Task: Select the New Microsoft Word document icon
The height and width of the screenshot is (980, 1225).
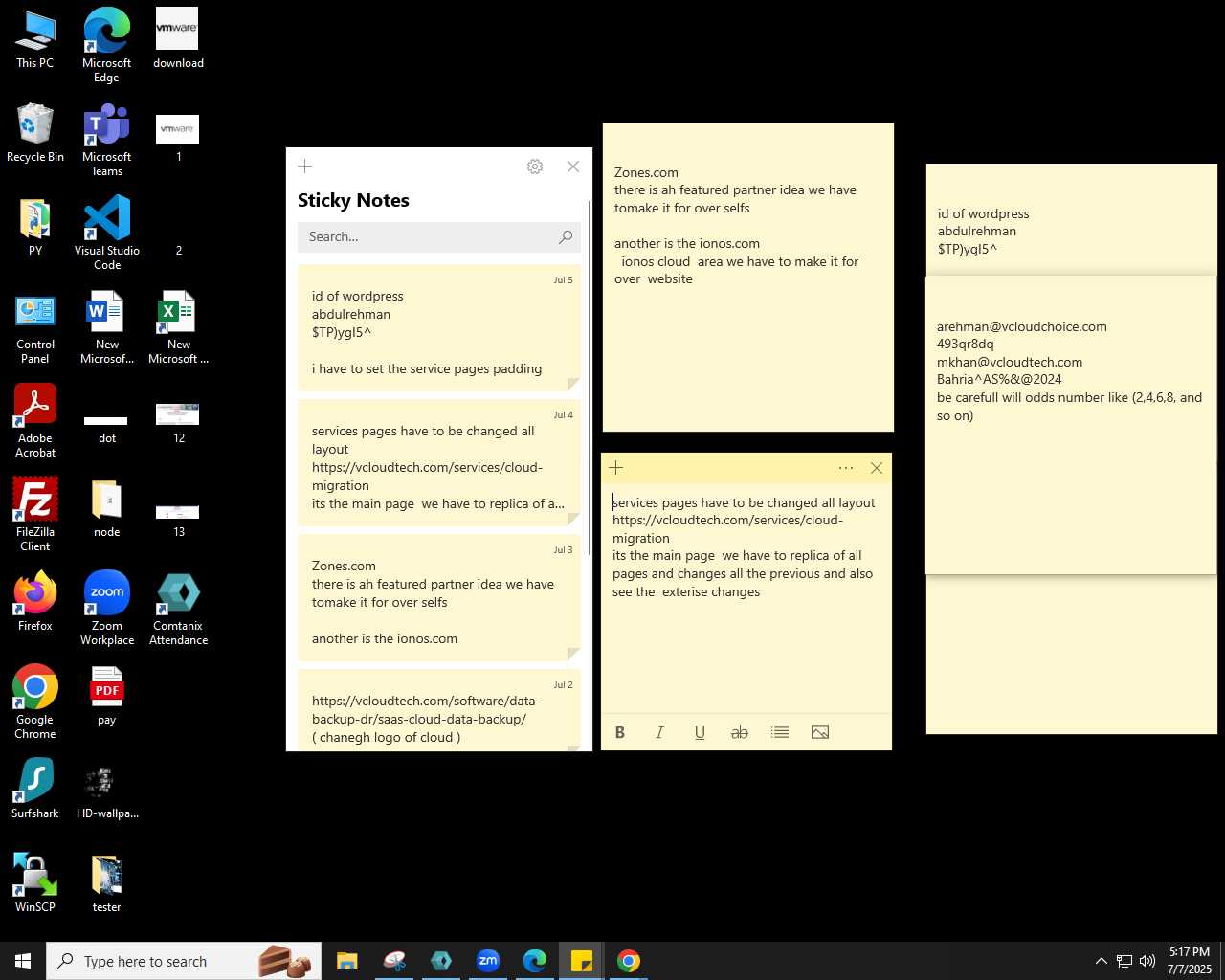Action: pyautogui.click(x=107, y=326)
